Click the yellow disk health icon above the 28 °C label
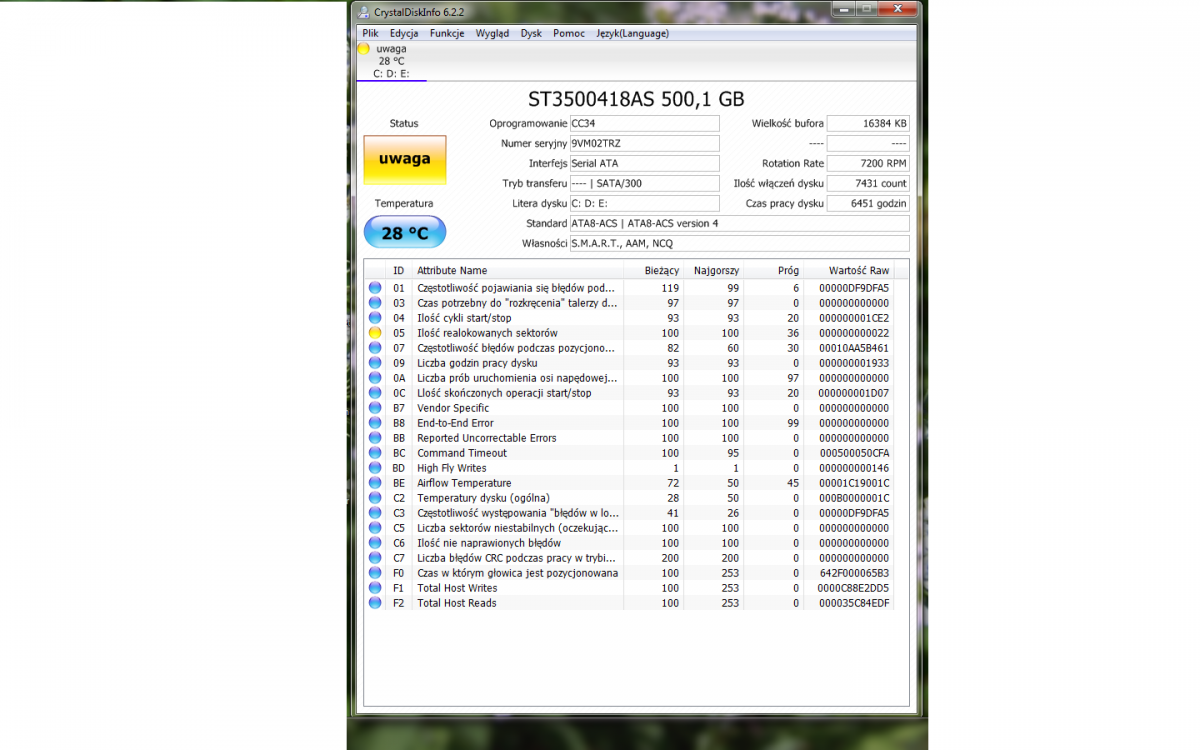This screenshot has width=1200, height=750. 364,48
